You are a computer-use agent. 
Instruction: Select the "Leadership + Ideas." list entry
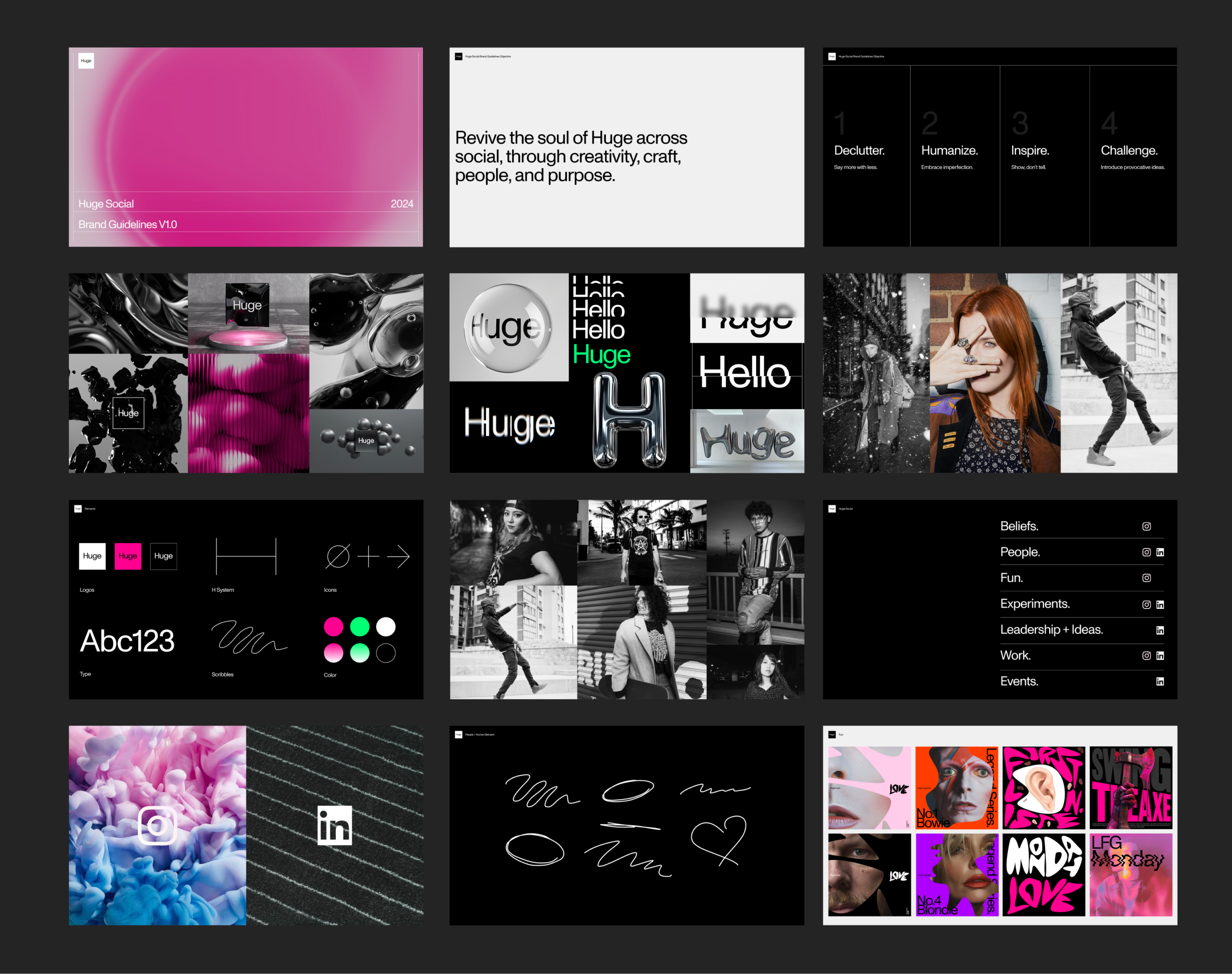click(x=1052, y=630)
